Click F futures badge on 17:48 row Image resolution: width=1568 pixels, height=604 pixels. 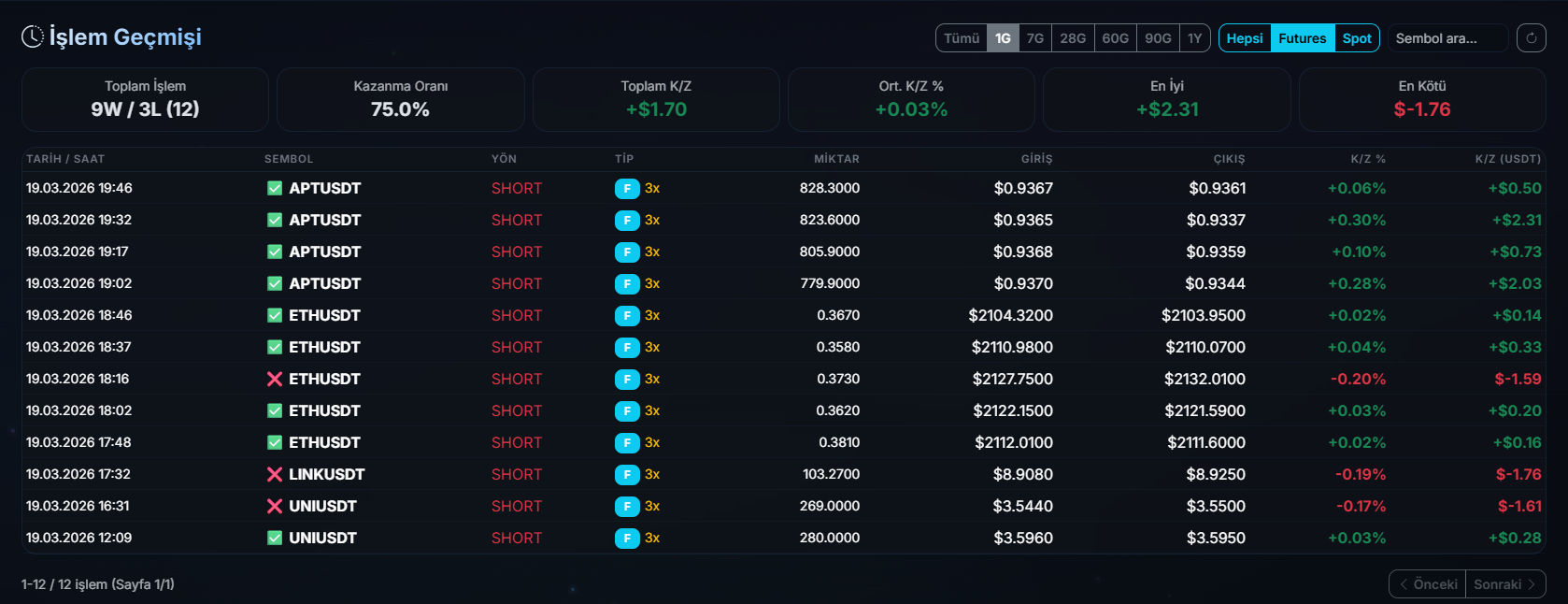(x=627, y=442)
